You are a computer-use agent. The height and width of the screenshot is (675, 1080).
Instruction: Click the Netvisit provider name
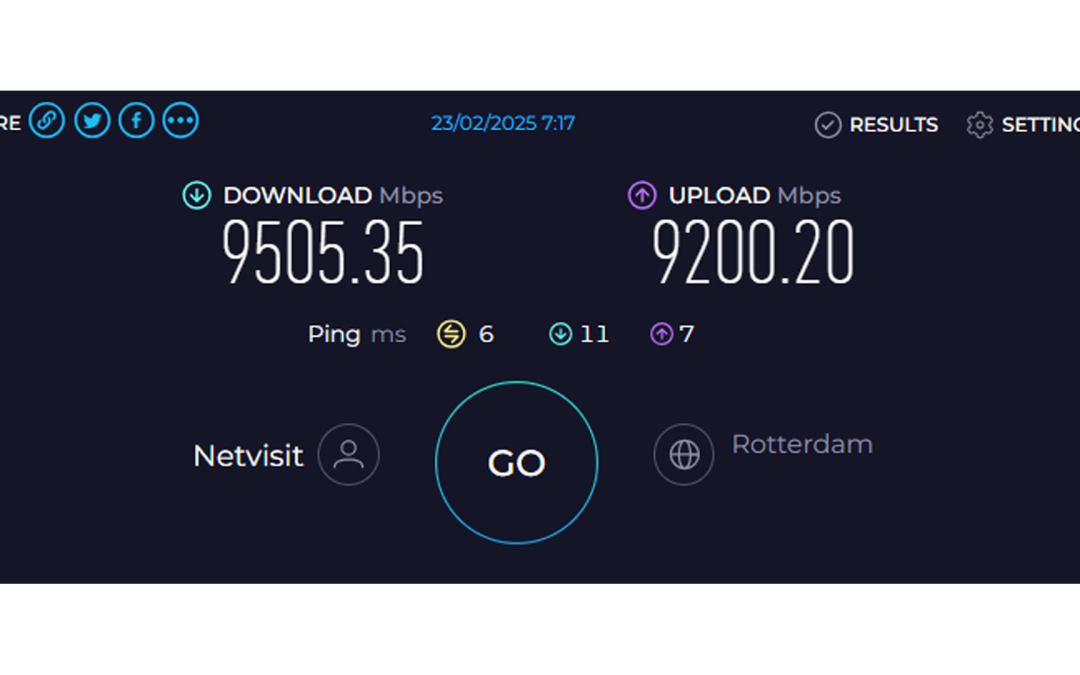248,456
